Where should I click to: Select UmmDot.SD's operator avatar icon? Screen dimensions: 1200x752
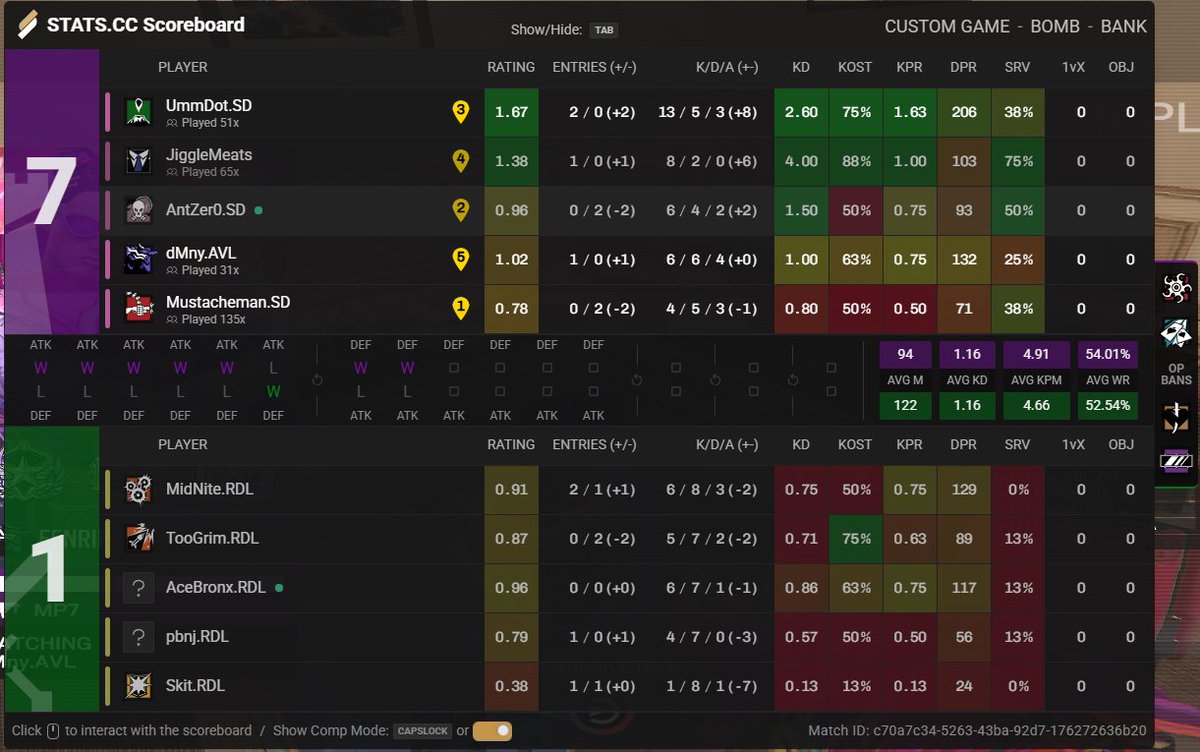pos(138,112)
